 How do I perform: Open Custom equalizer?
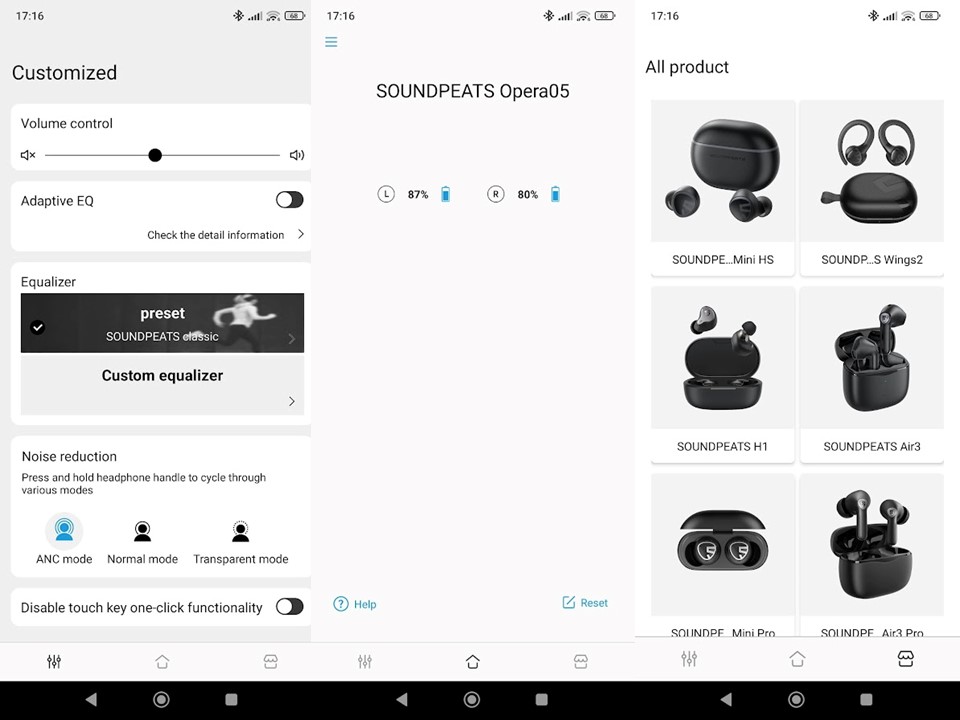162,385
